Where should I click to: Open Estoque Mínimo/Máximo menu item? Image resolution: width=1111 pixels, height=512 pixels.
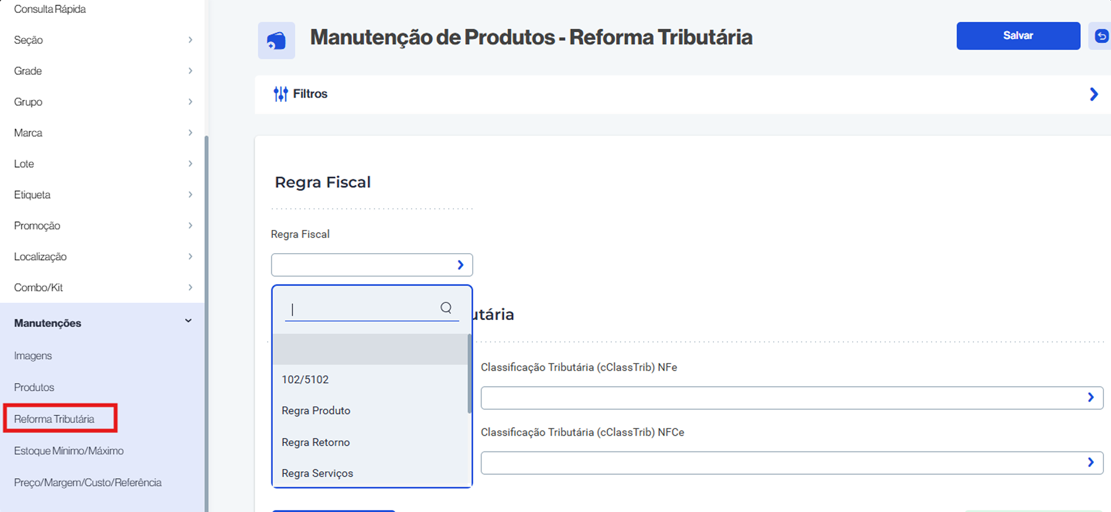(69, 451)
